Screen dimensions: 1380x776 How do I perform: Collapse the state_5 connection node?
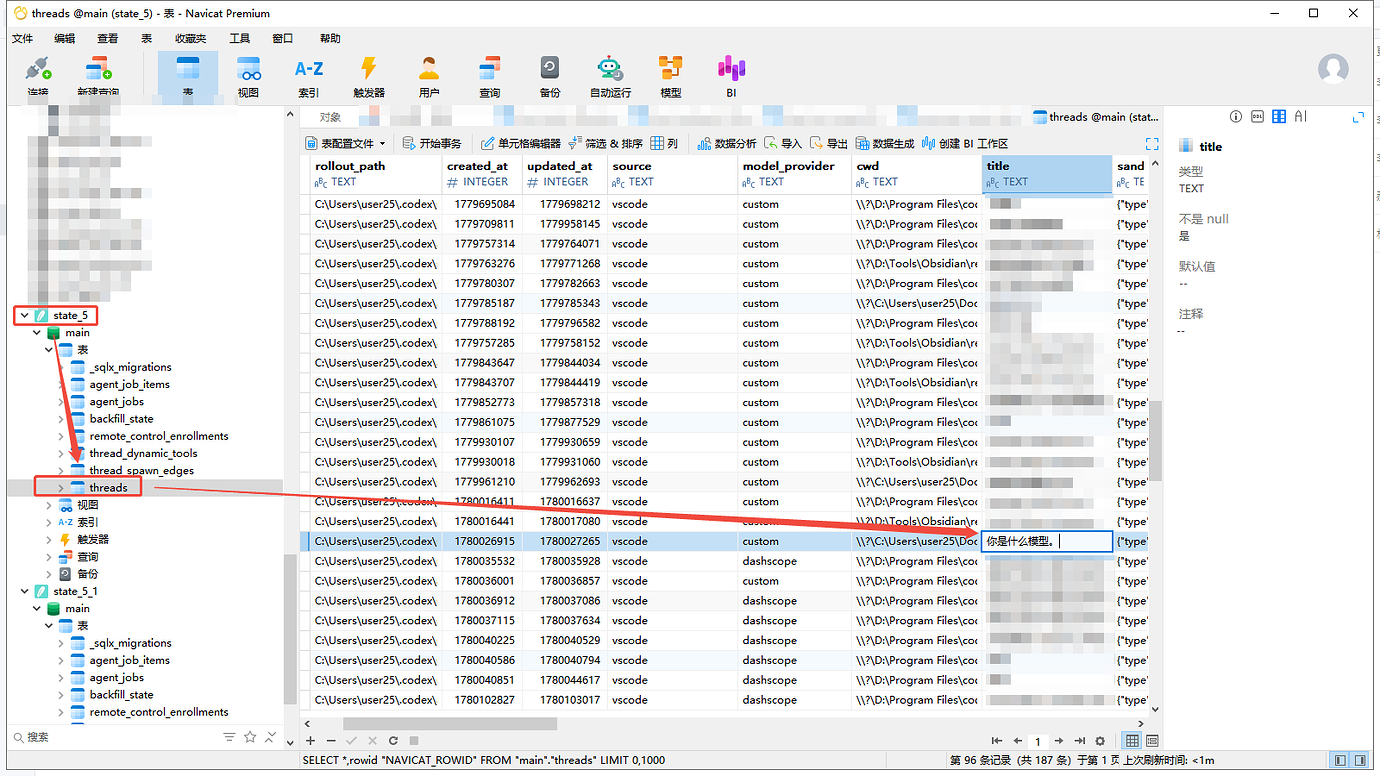tap(24, 315)
